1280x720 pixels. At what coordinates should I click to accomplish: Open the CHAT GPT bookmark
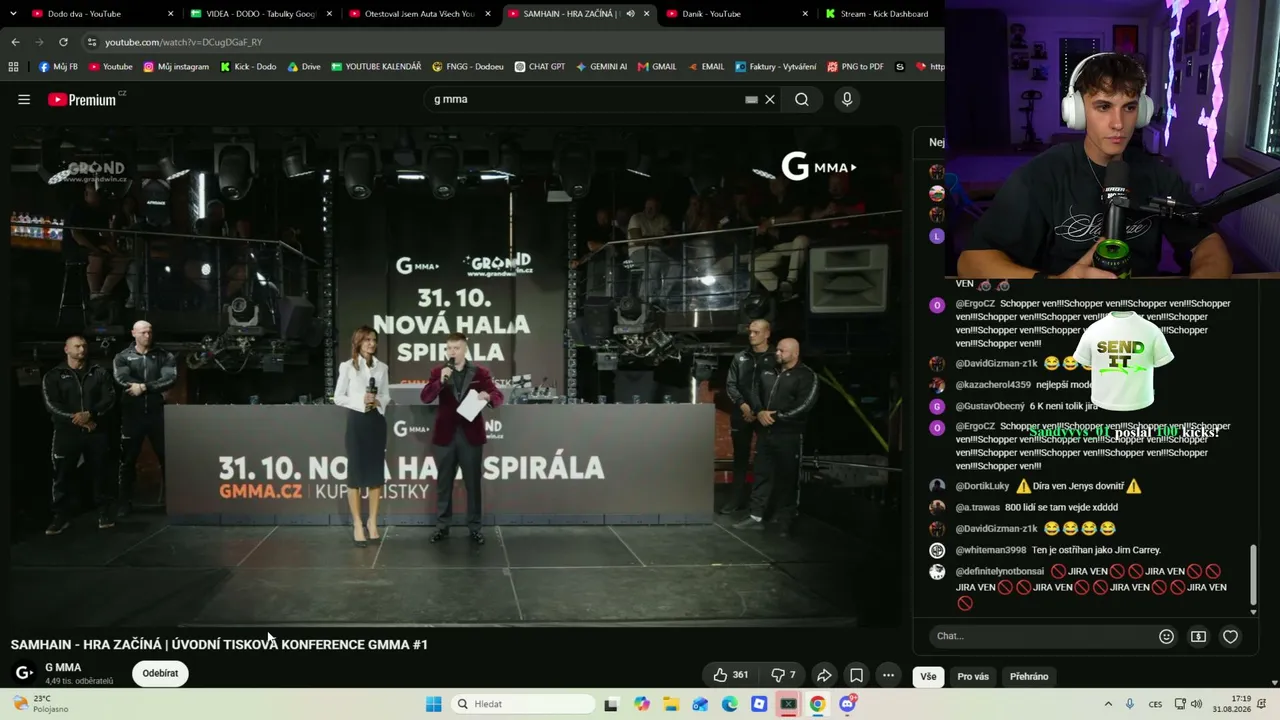click(540, 67)
